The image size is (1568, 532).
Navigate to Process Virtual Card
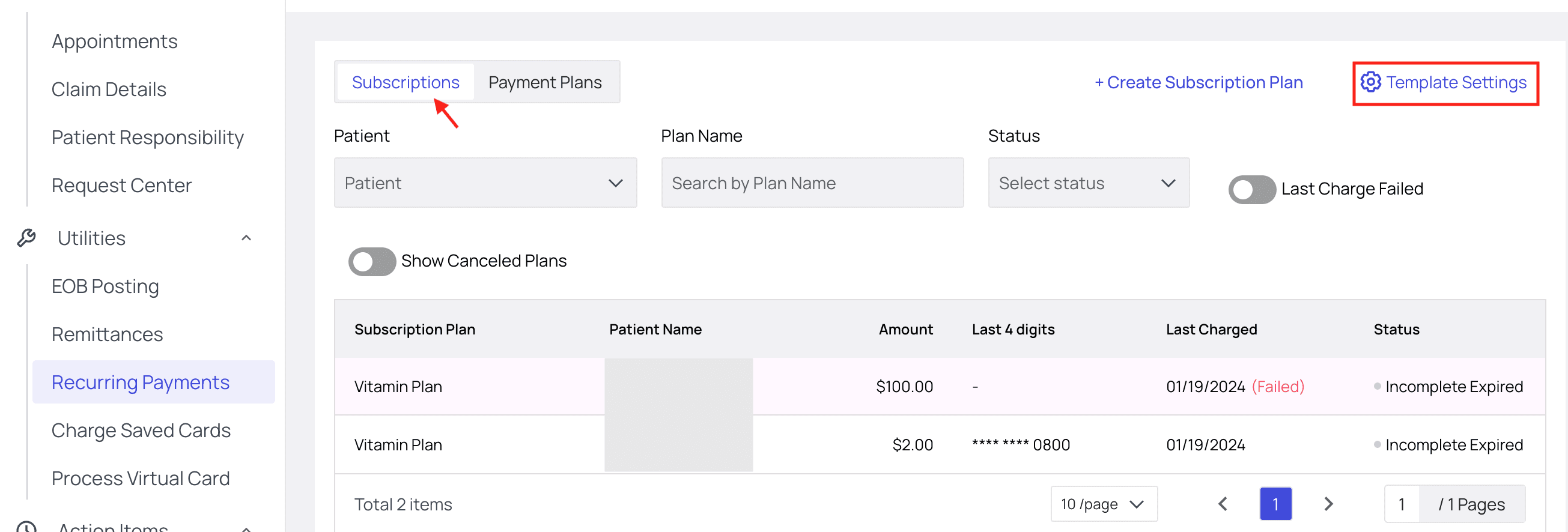141,479
